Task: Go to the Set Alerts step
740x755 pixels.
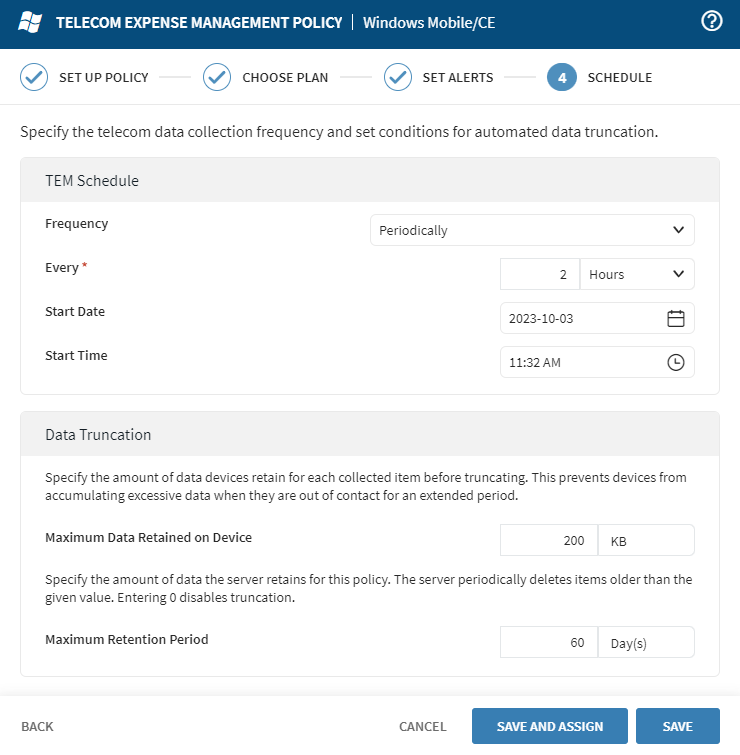Action: [x=457, y=77]
